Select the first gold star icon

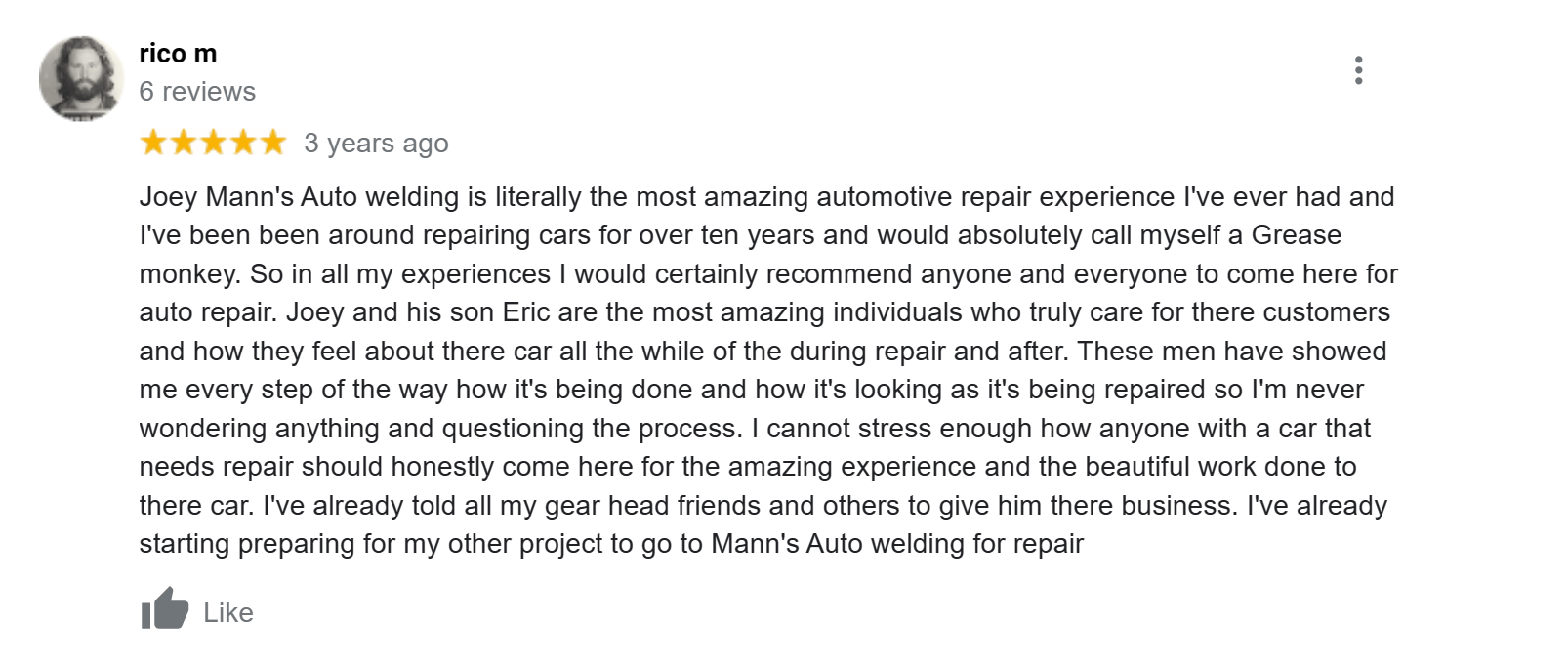pos(152,142)
